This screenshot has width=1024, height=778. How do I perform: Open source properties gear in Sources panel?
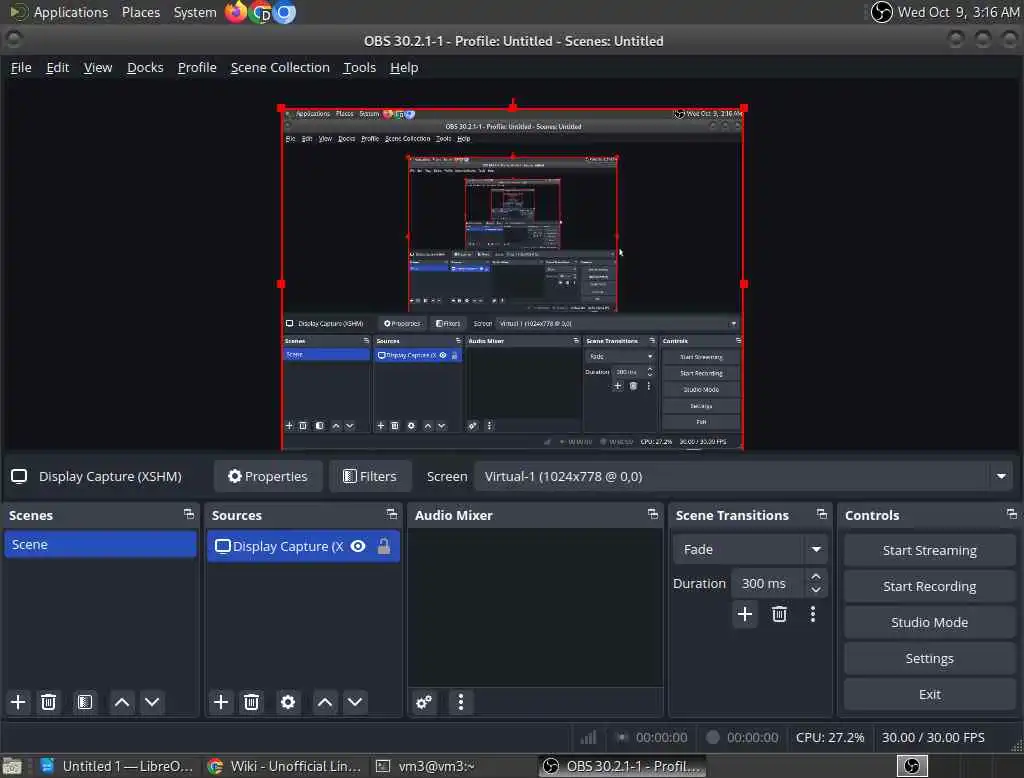pyautogui.click(x=288, y=702)
